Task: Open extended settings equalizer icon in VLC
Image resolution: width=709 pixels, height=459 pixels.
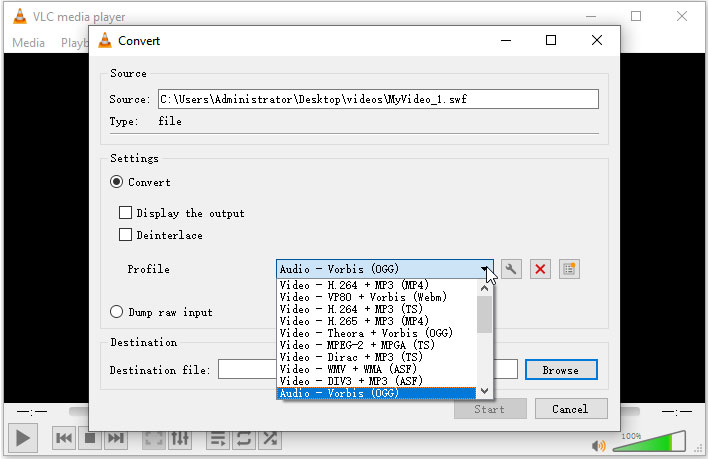Action: 180,439
